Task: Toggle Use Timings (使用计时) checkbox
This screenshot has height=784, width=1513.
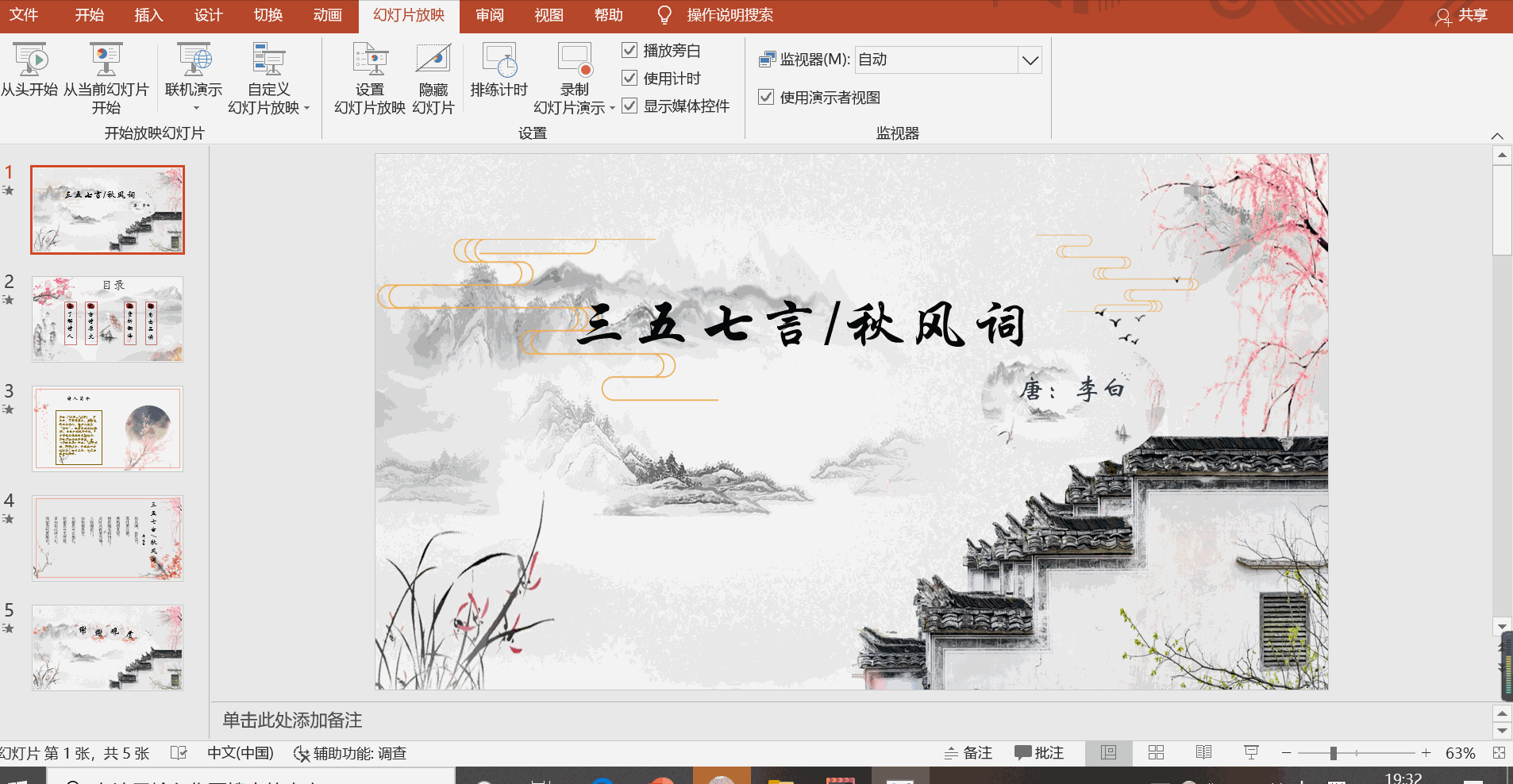Action: pyautogui.click(x=629, y=78)
